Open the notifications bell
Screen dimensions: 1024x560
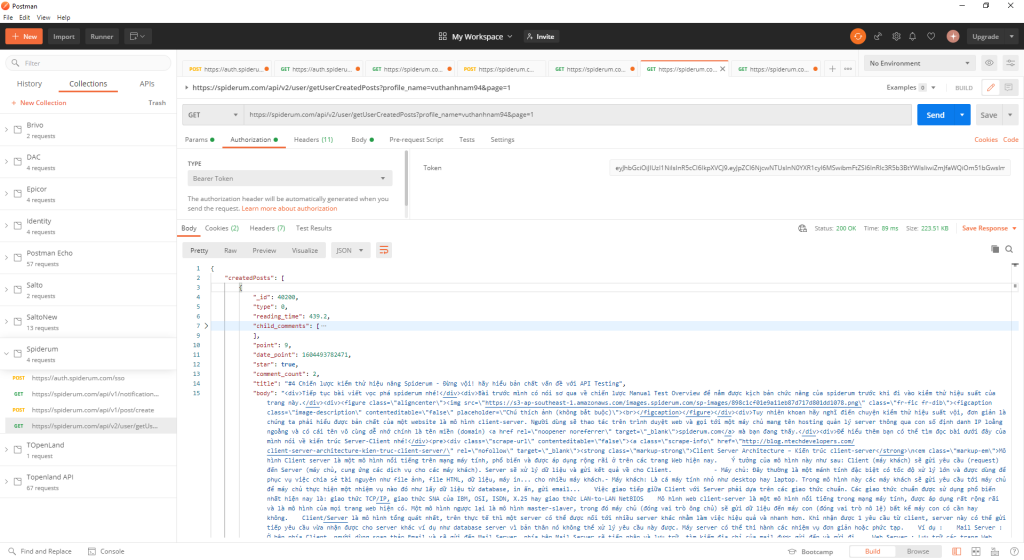coord(912,37)
